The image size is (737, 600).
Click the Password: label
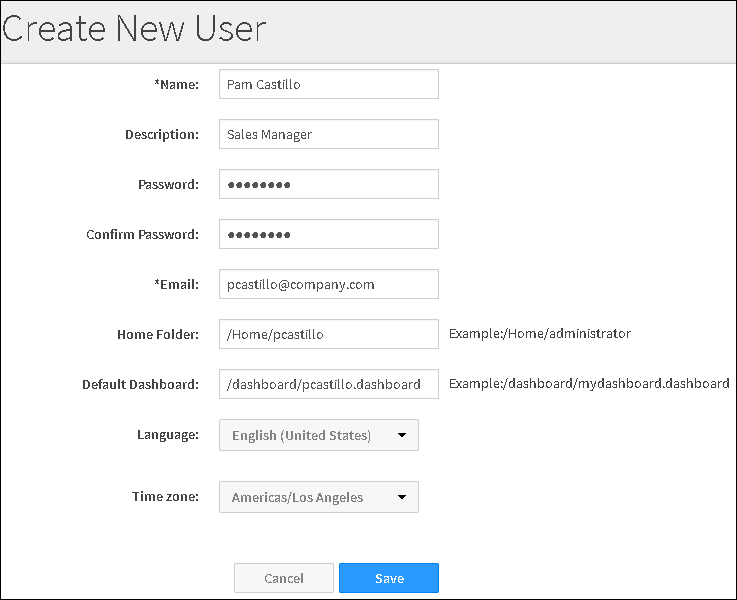[x=169, y=185]
